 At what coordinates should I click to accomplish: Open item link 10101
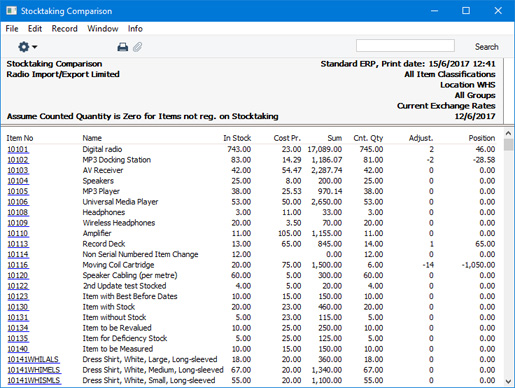click(x=18, y=149)
